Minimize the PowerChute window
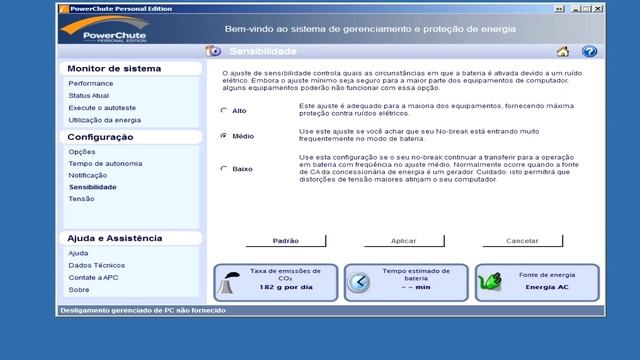This screenshot has width=640, height=360. 576,9
